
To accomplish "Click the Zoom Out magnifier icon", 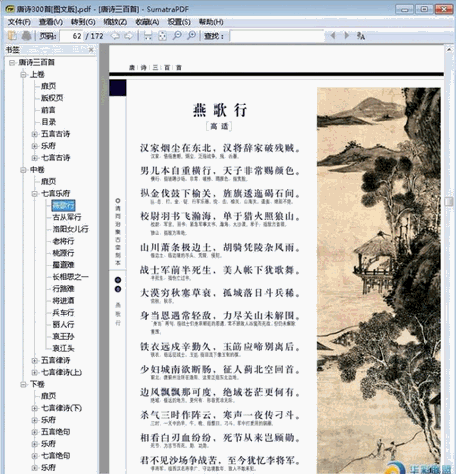I will point(177,35).
